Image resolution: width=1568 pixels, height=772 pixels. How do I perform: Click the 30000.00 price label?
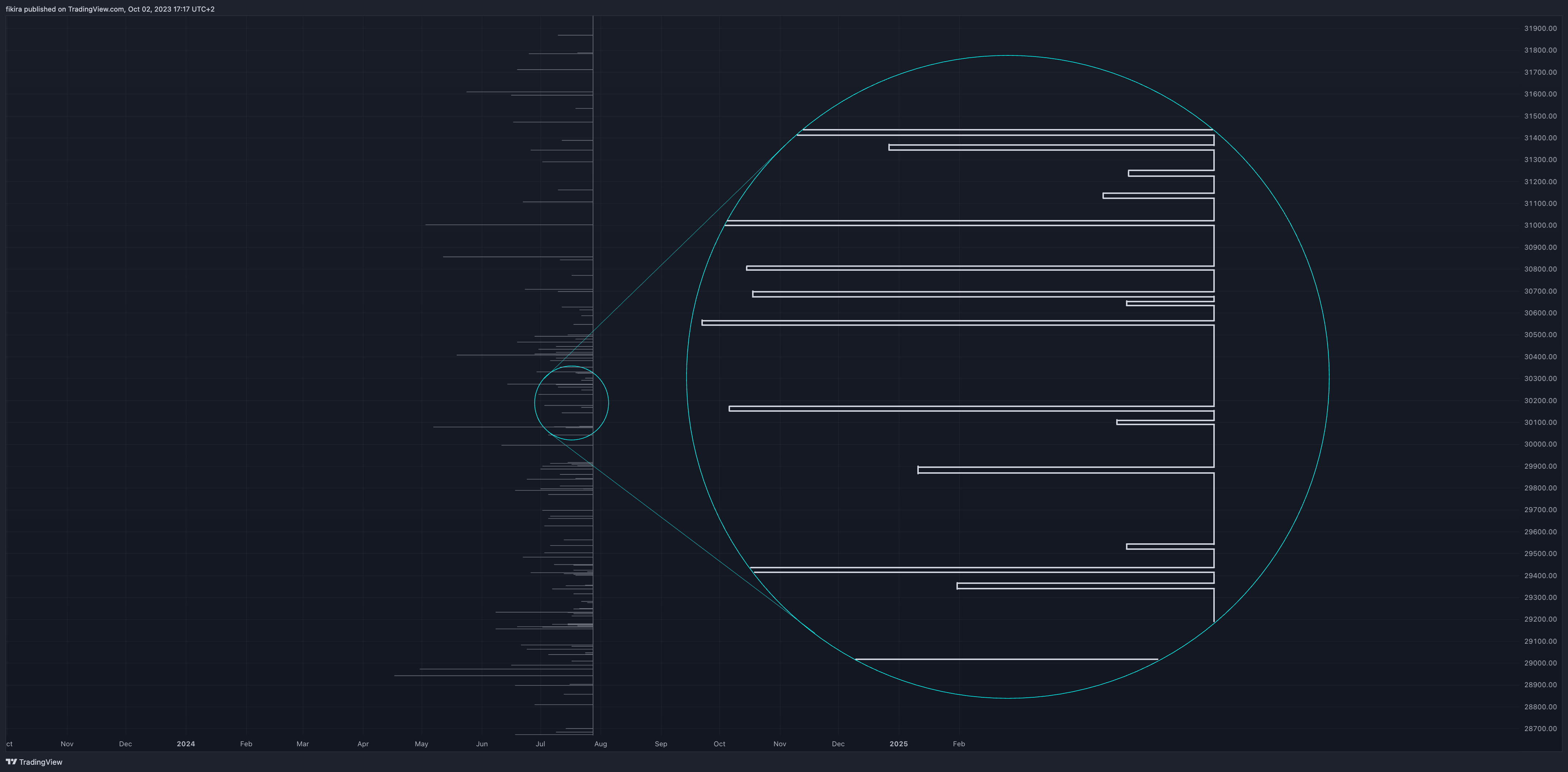1540,444
